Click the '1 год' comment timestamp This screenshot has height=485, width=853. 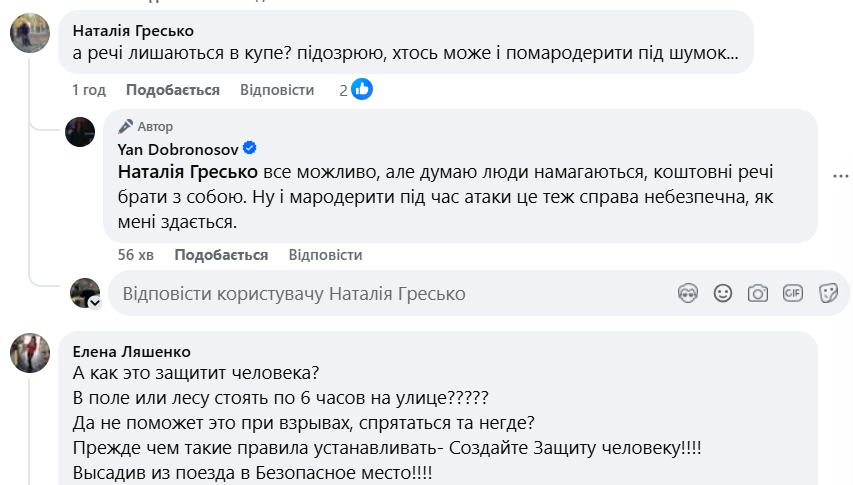pos(89,90)
